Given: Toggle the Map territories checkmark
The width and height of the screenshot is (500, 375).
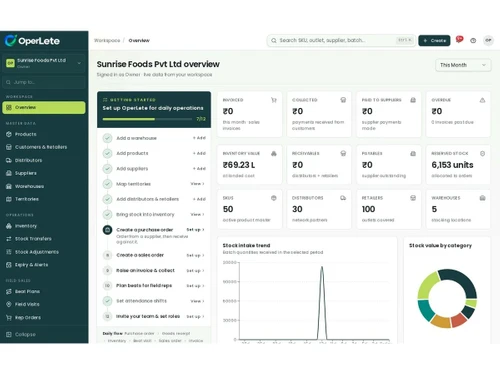Looking at the screenshot, I should point(107,184).
